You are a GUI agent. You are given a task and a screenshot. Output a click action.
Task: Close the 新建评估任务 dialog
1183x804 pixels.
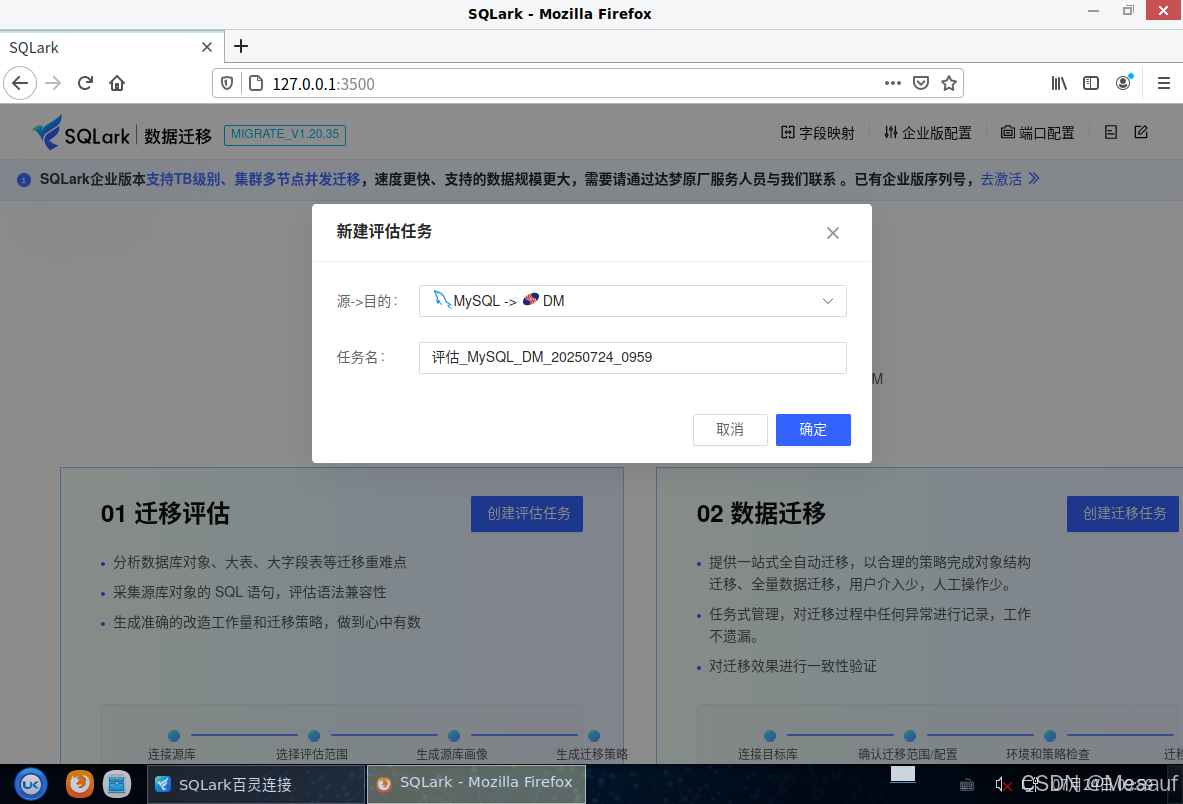pos(833,233)
